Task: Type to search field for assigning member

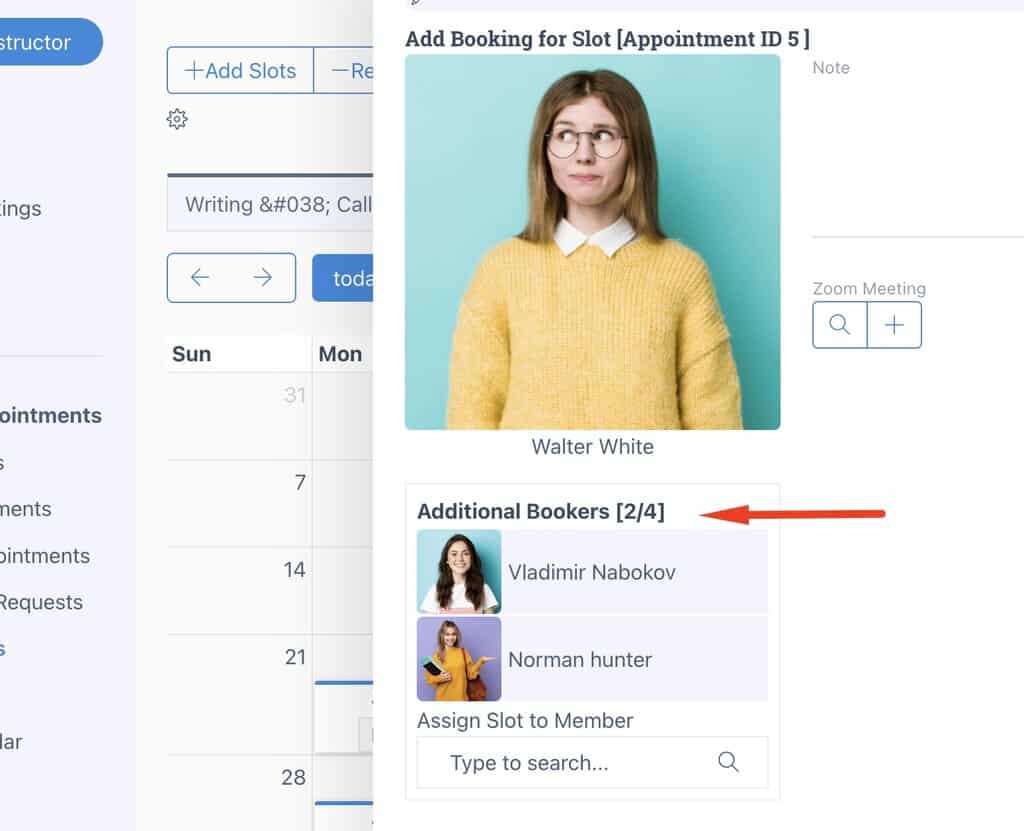Action: [x=592, y=762]
